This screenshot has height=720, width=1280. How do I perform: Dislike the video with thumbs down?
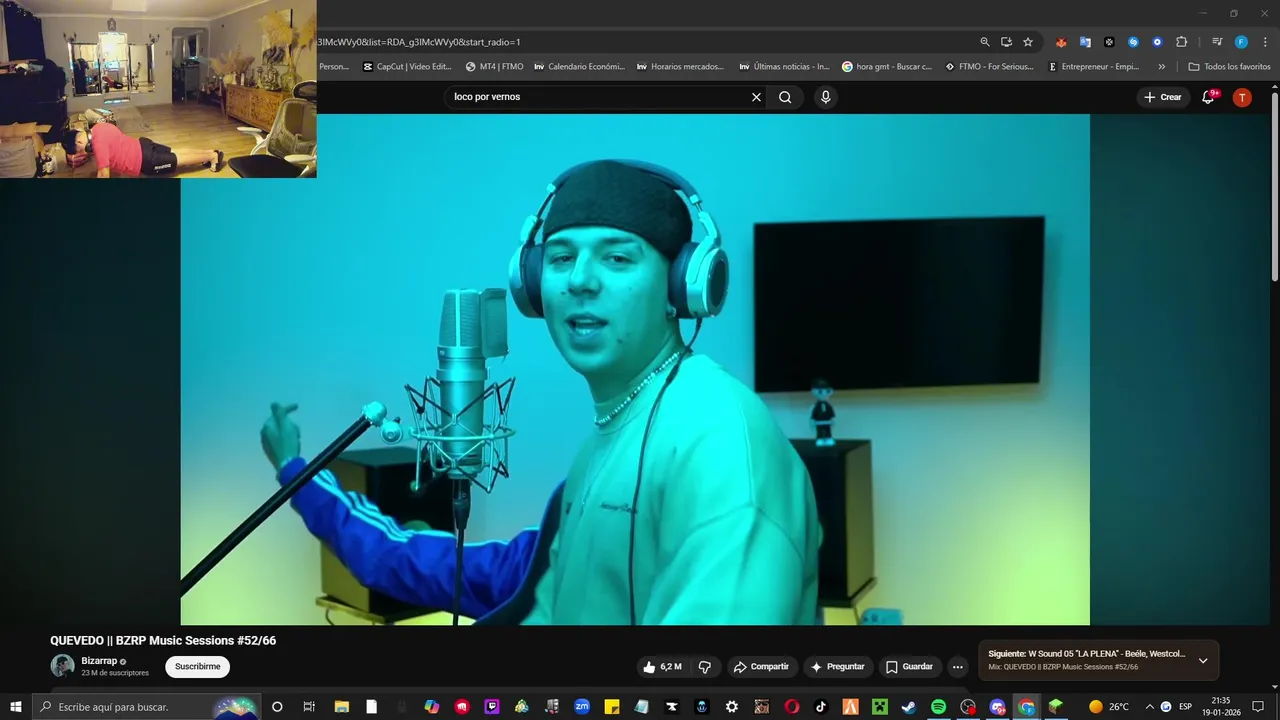tap(704, 667)
